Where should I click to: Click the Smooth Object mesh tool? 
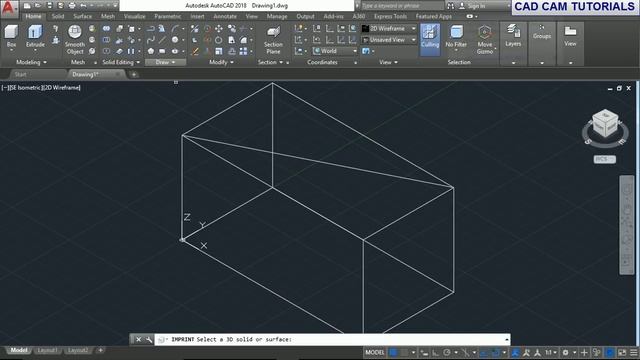tap(75, 40)
